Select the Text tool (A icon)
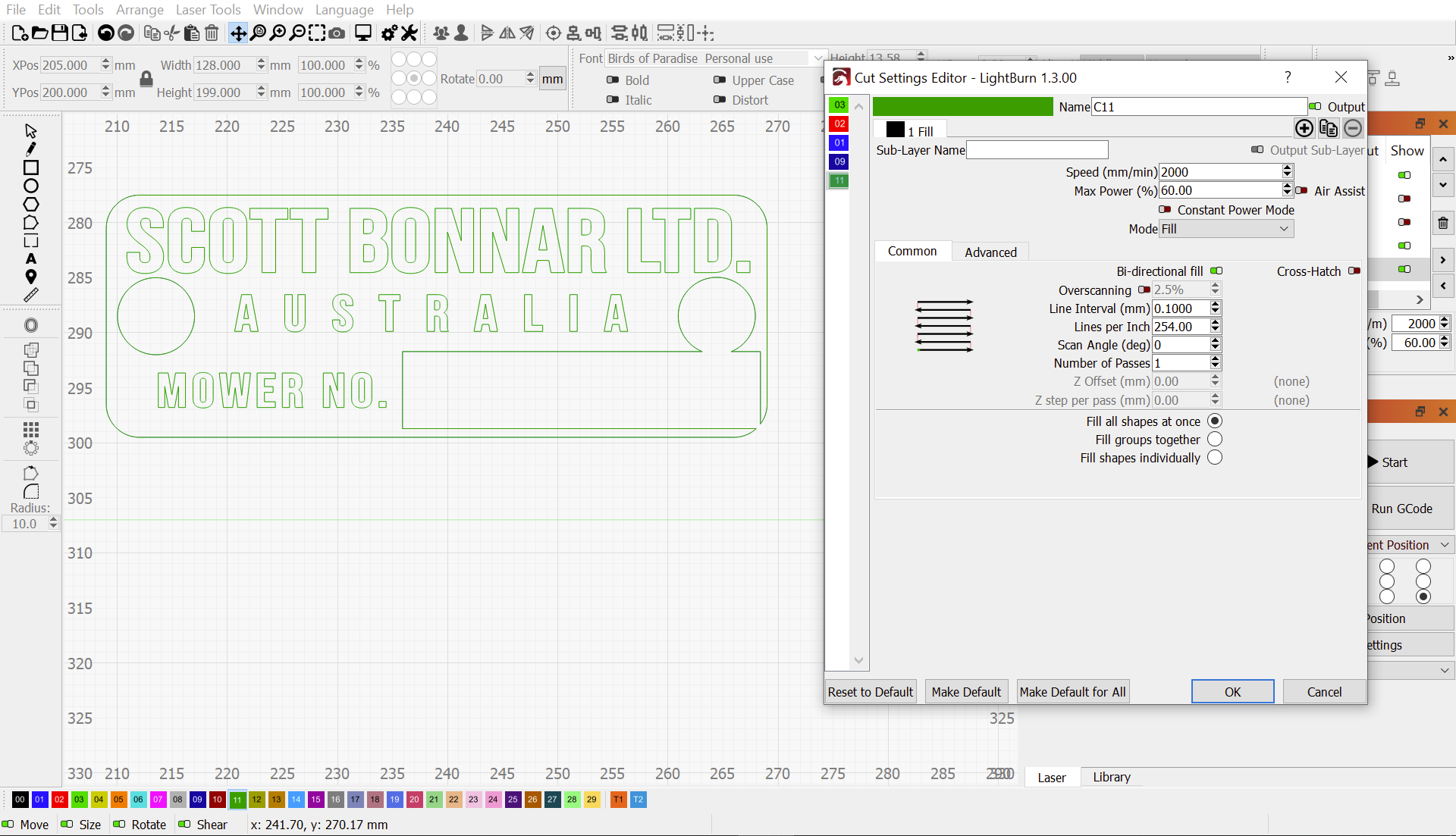The height and width of the screenshot is (836, 1456). point(31,259)
